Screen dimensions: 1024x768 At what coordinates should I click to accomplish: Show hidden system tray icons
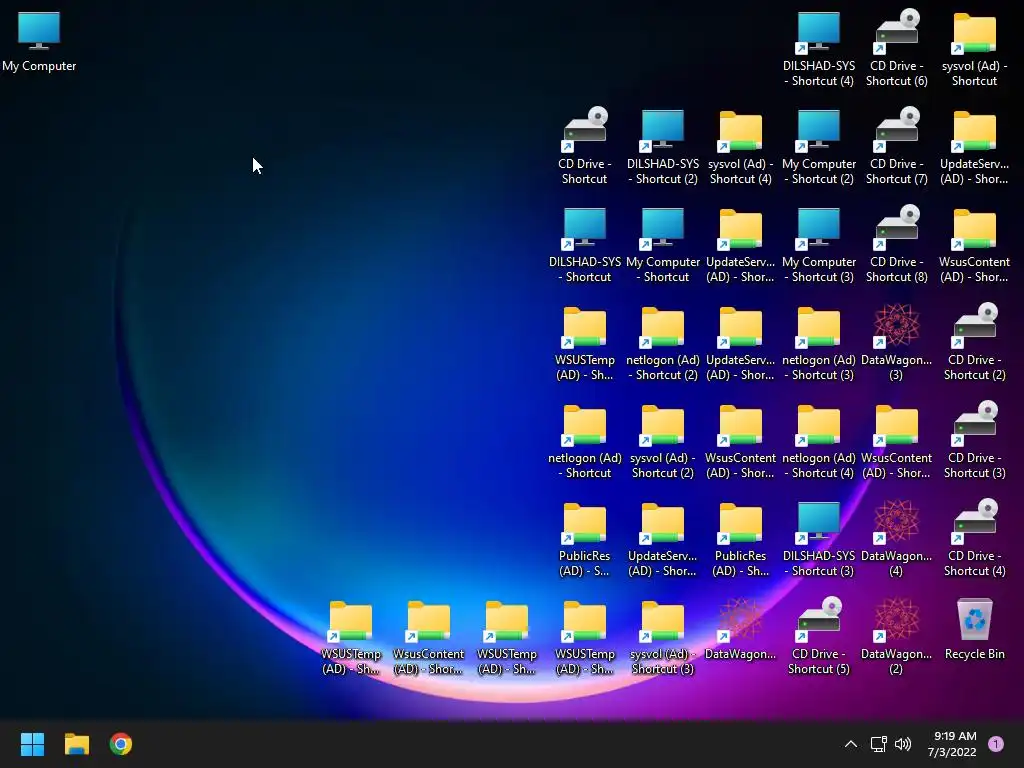pyautogui.click(x=850, y=744)
